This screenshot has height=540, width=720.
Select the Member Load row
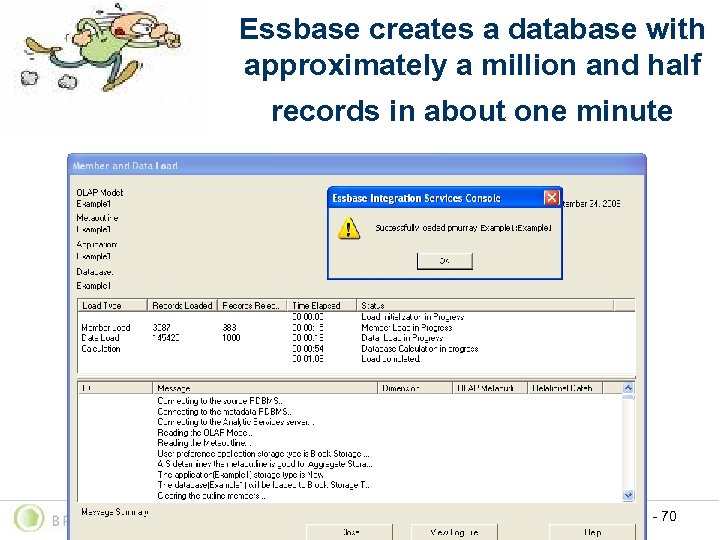point(356,327)
